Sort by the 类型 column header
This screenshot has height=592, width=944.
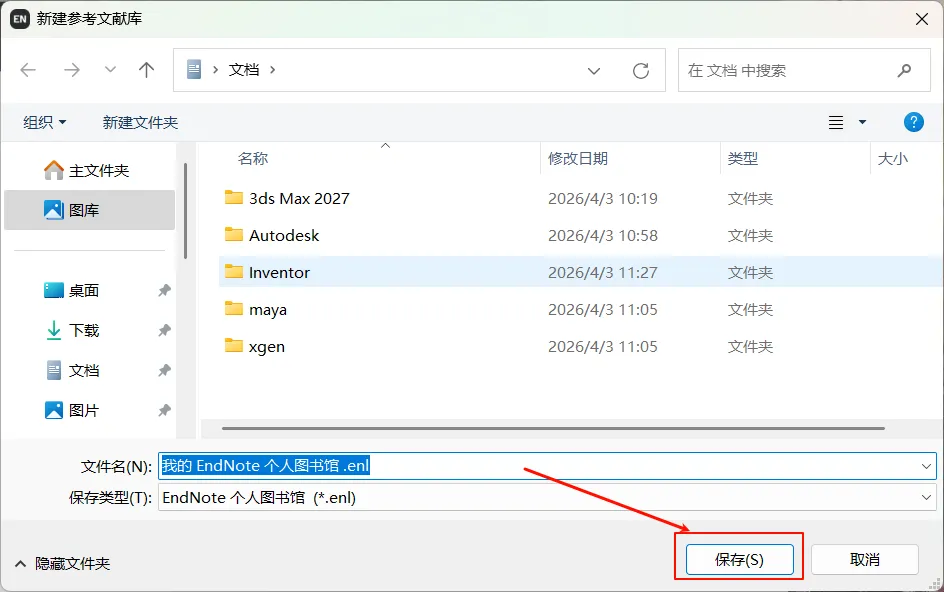pyautogui.click(x=743, y=158)
